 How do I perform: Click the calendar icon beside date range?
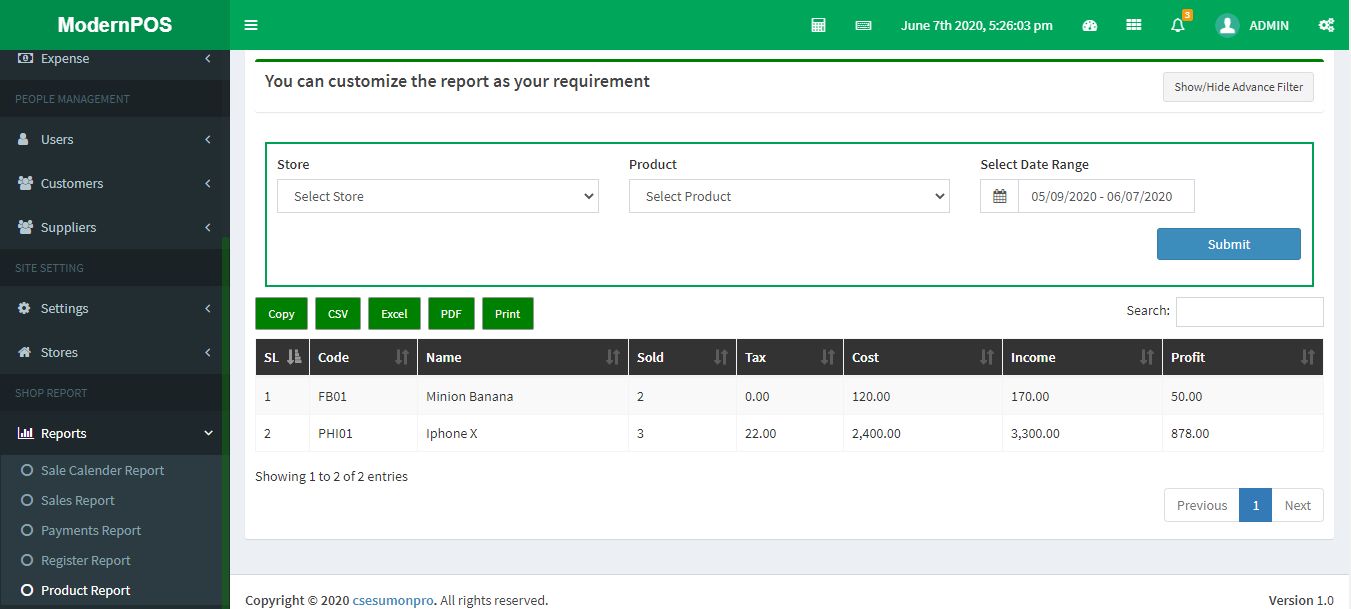click(x=999, y=196)
